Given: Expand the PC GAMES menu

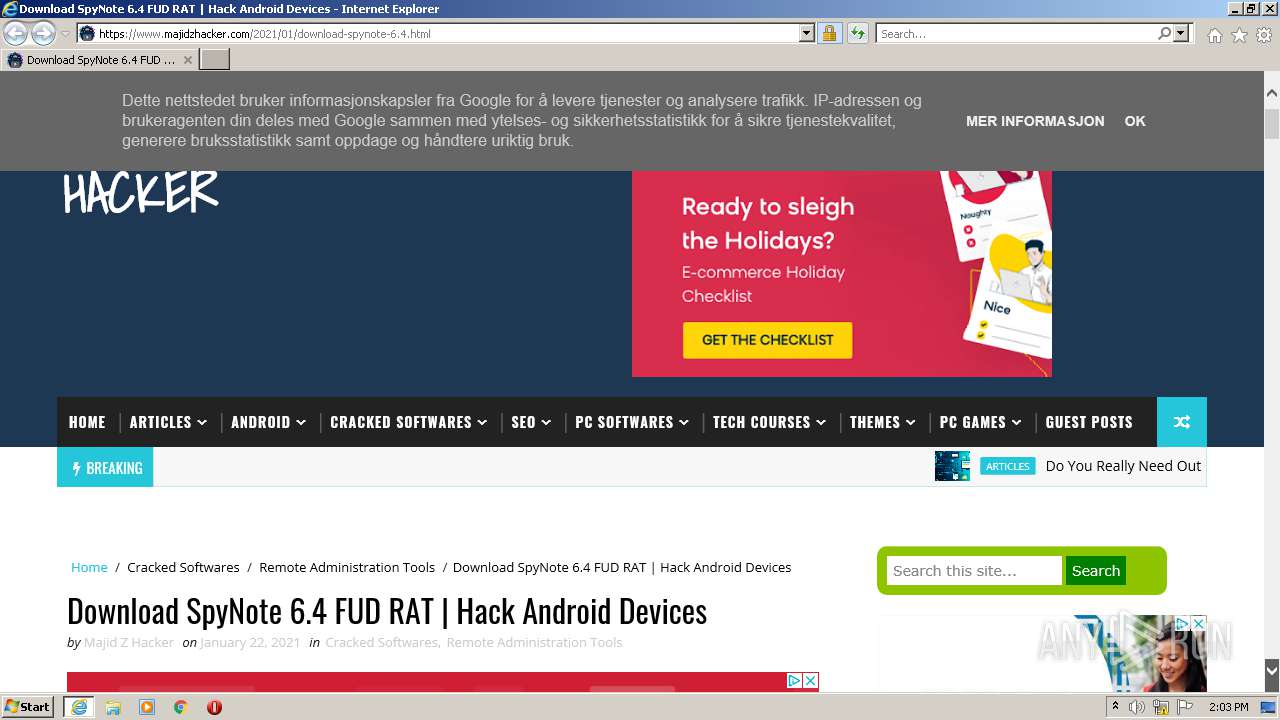Looking at the screenshot, I should (980, 422).
